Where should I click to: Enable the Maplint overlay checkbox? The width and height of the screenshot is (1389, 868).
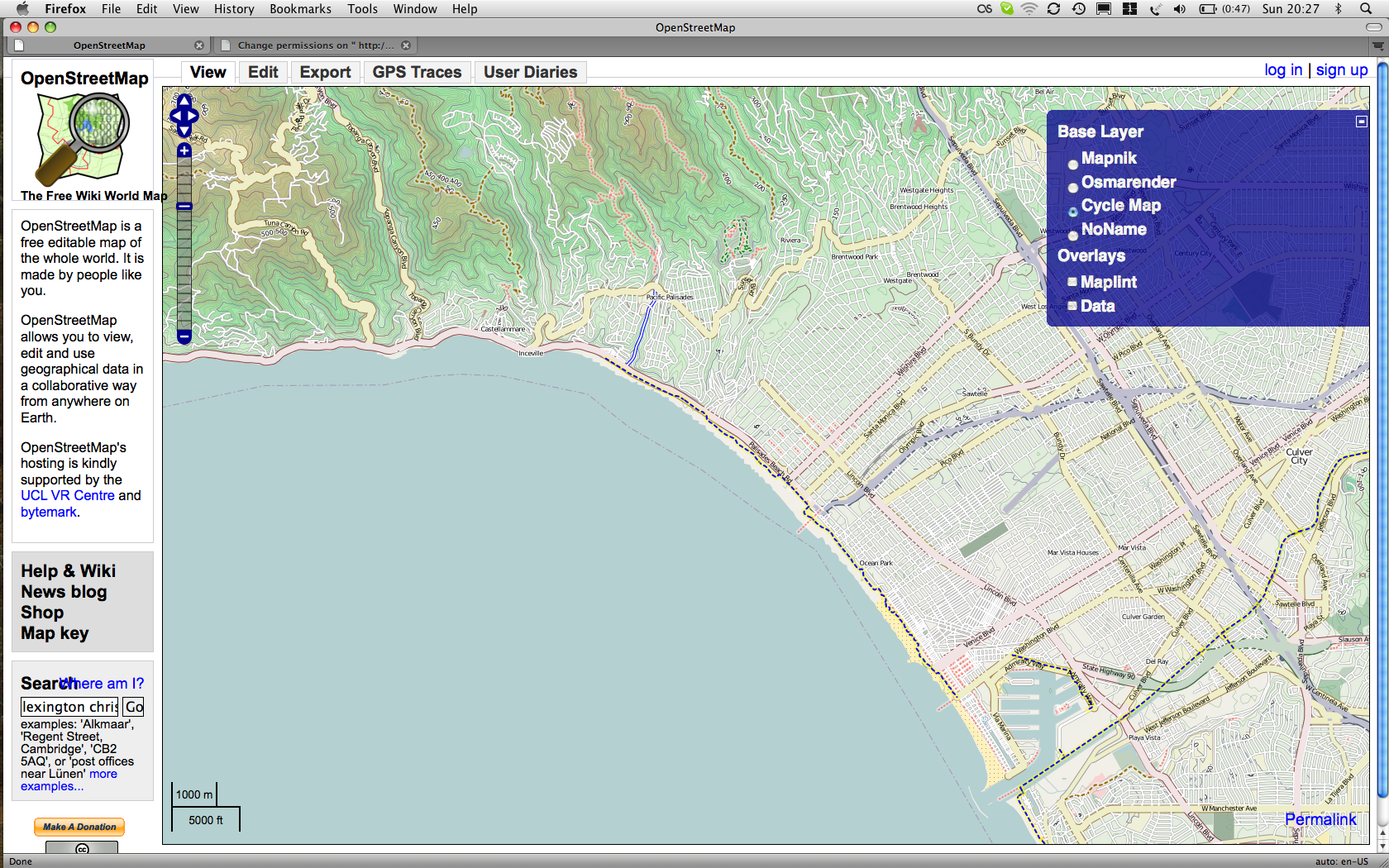pos(1072,282)
